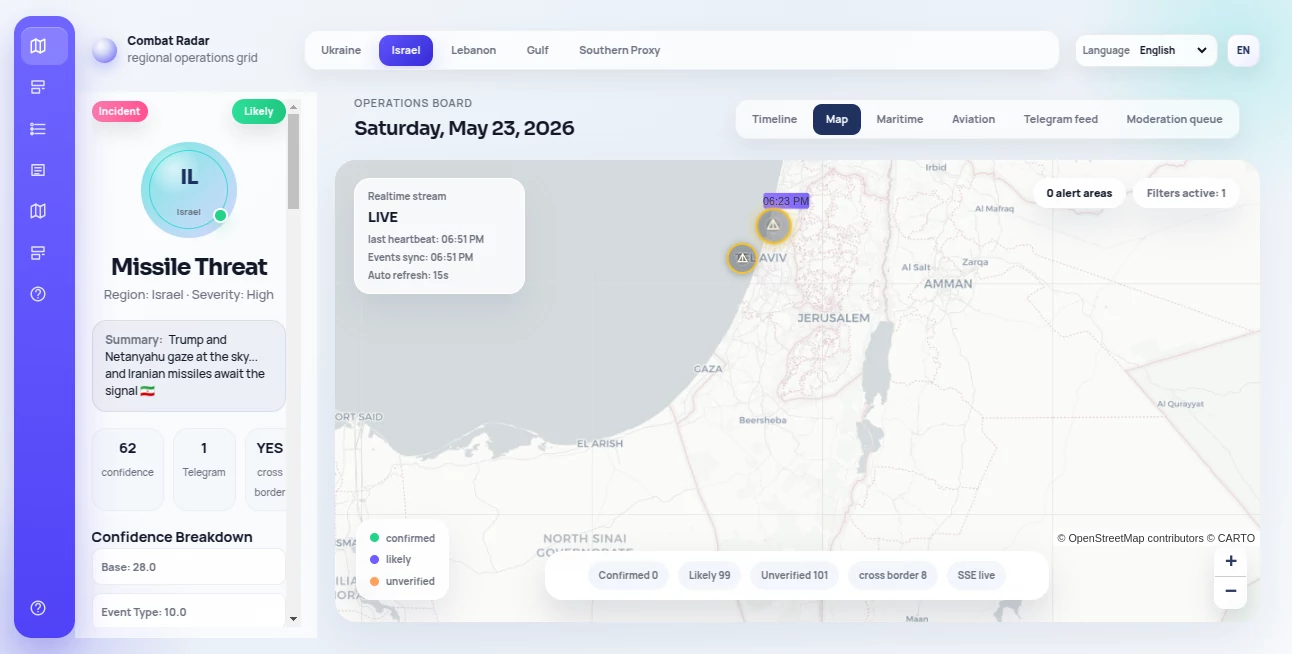Screen dimensions: 1292x654
Task: Switch to the Timeline view
Action: (x=775, y=119)
